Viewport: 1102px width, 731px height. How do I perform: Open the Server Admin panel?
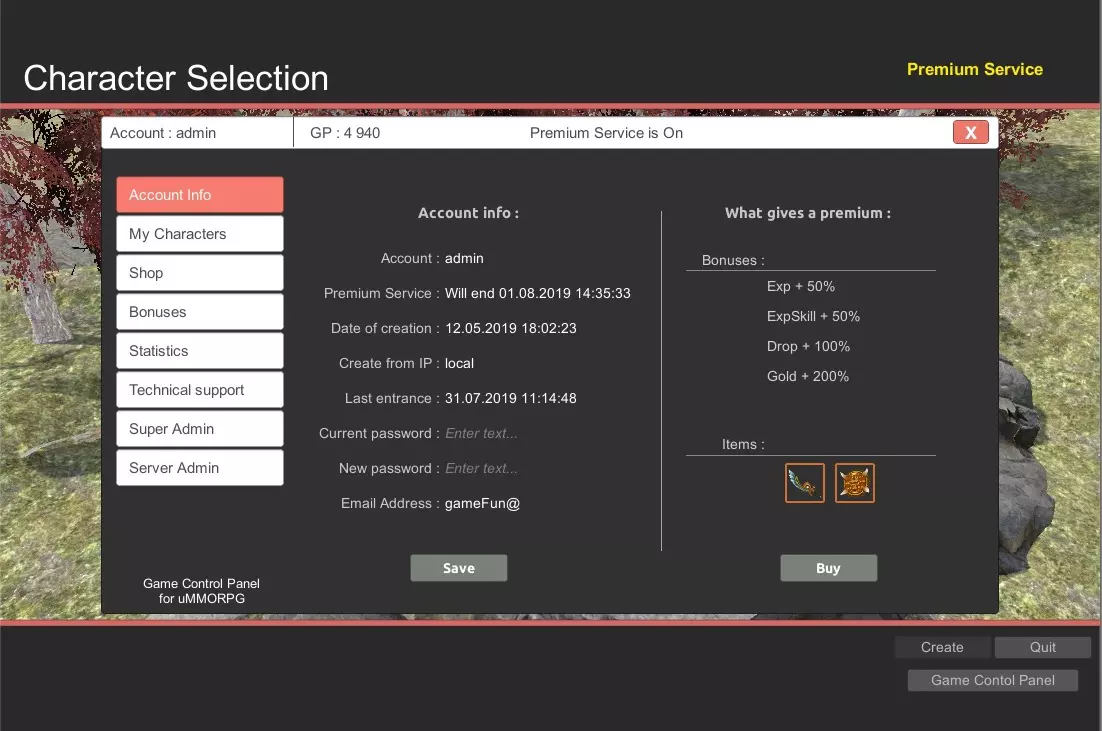coord(199,467)
